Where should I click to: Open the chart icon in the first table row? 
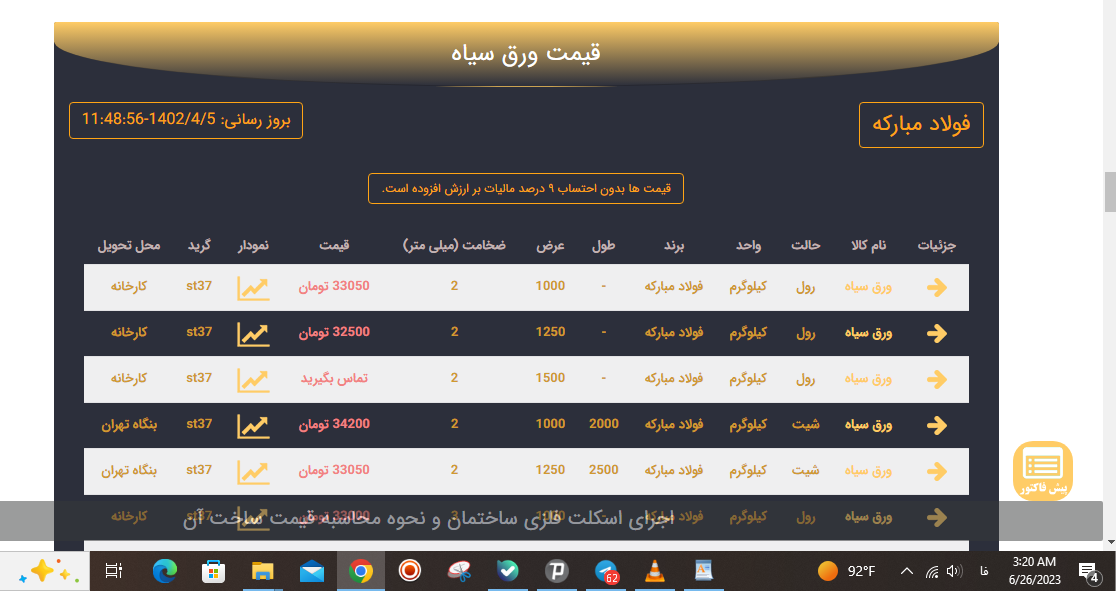click(253, 288)
